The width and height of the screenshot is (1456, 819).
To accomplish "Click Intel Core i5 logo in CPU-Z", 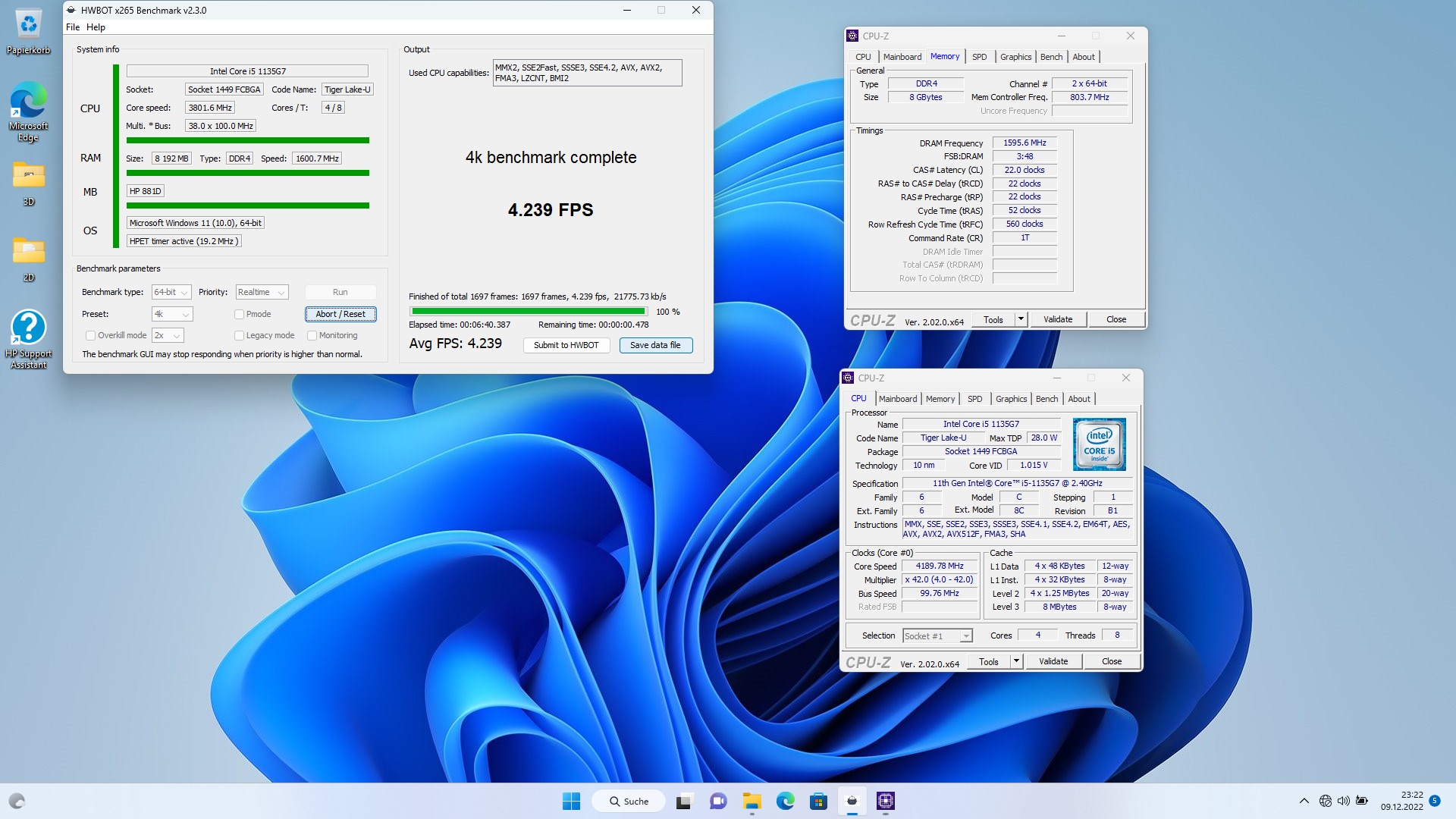I will tap(1099, 444).
